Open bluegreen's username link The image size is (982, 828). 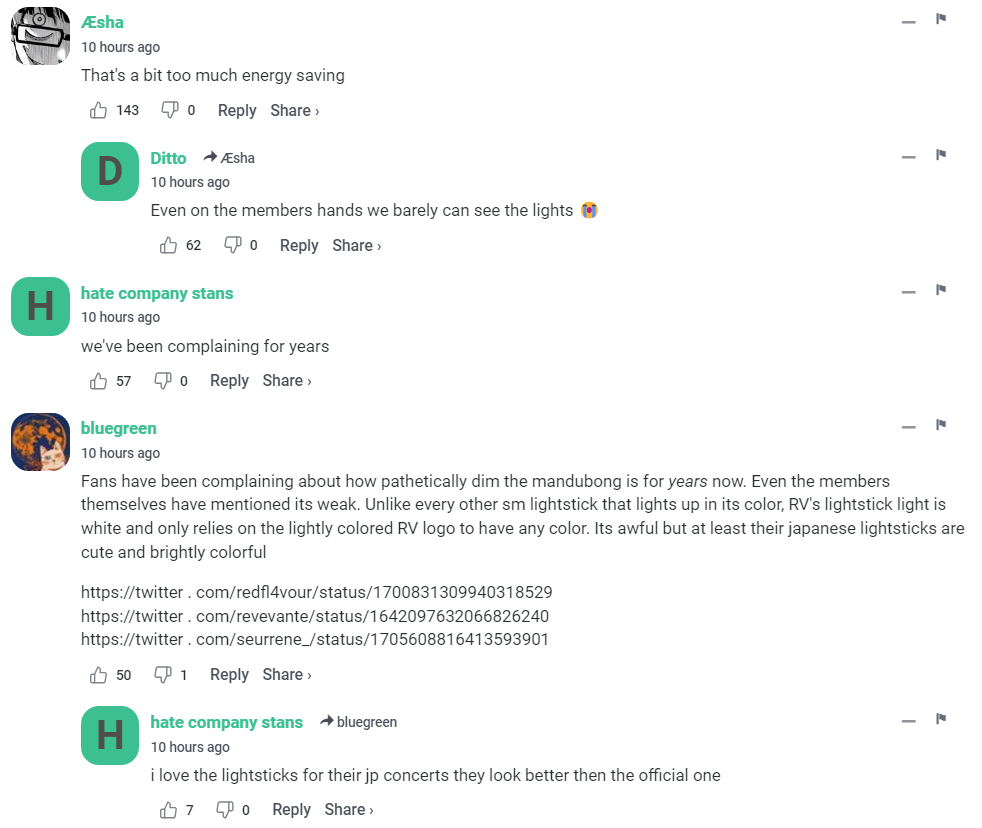pos(119,428)
